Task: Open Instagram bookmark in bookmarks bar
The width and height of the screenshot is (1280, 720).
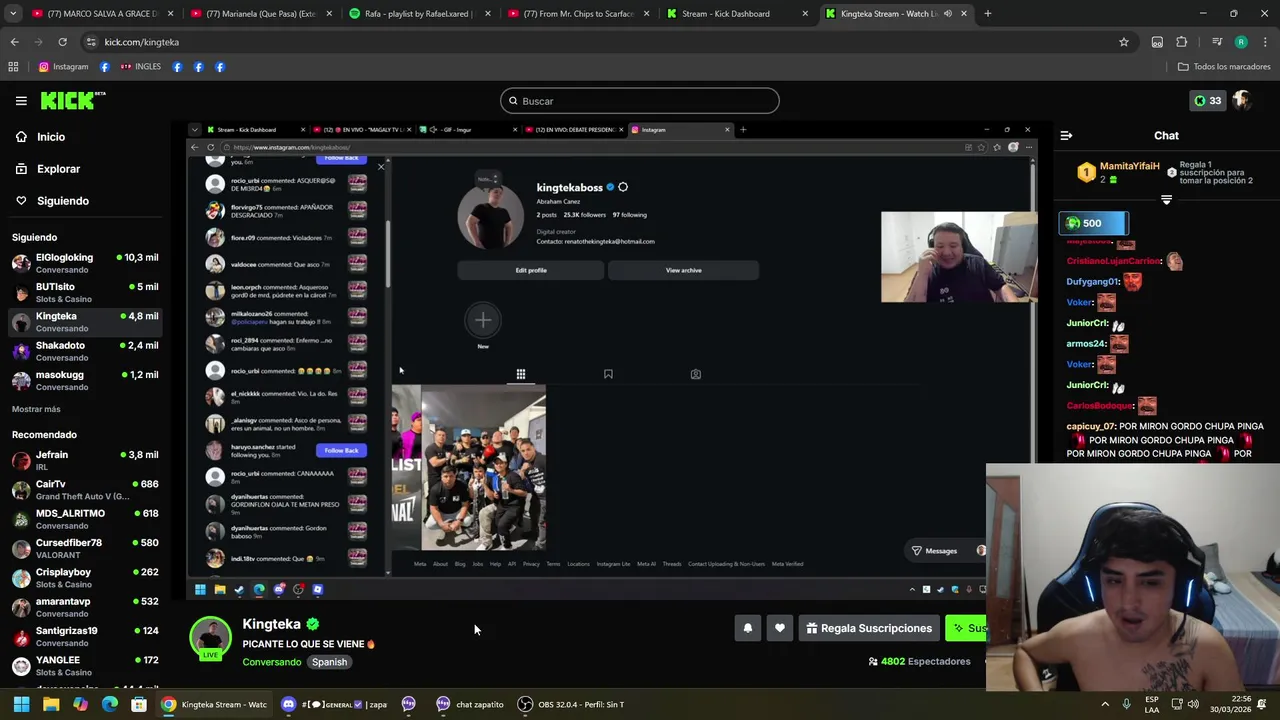Action: (x=63, y=67)
